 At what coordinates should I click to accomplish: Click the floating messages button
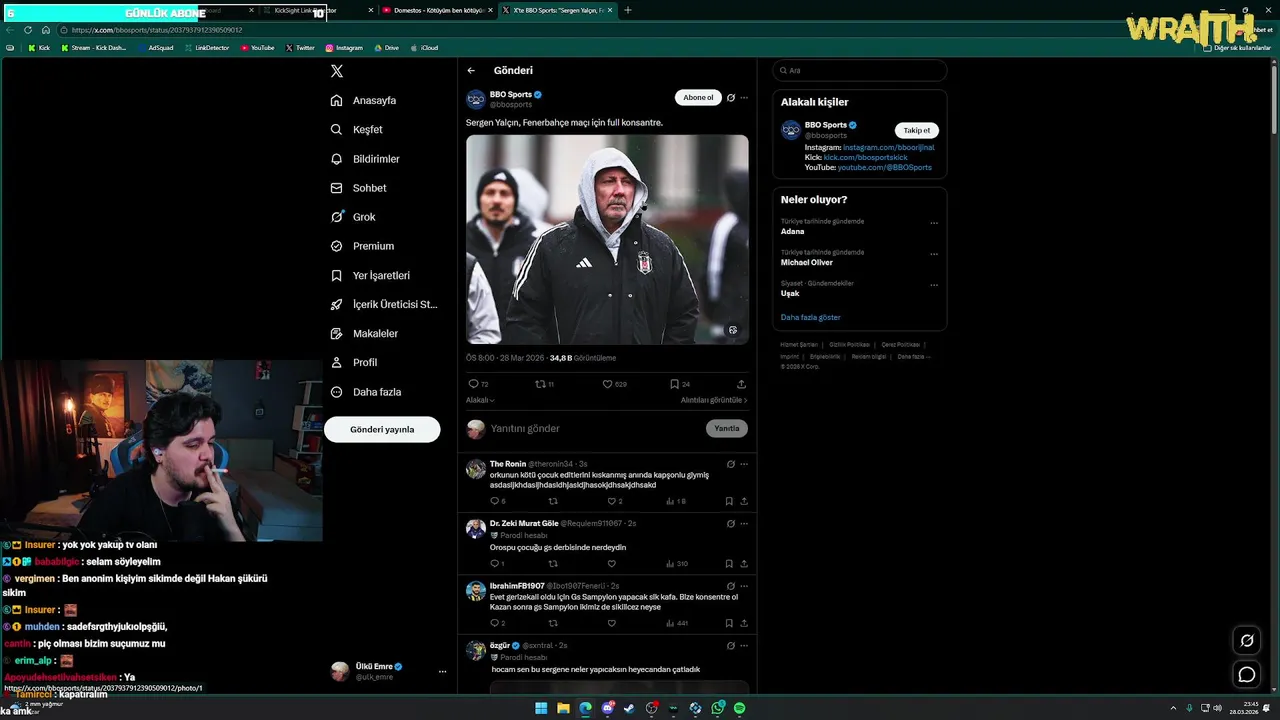tap(1247, 675)
